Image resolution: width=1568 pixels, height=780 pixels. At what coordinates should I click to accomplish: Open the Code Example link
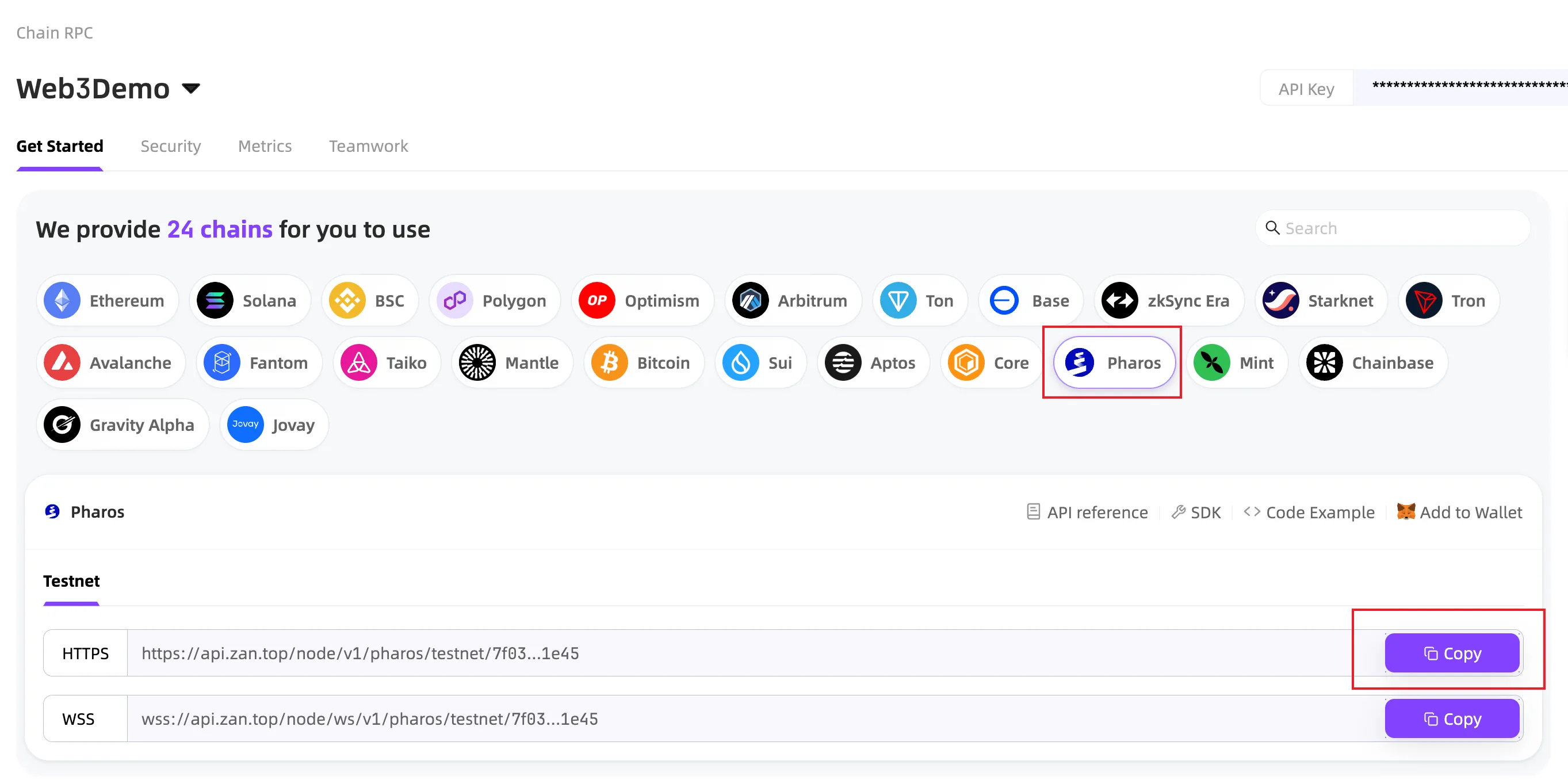tap(1309, 512)
